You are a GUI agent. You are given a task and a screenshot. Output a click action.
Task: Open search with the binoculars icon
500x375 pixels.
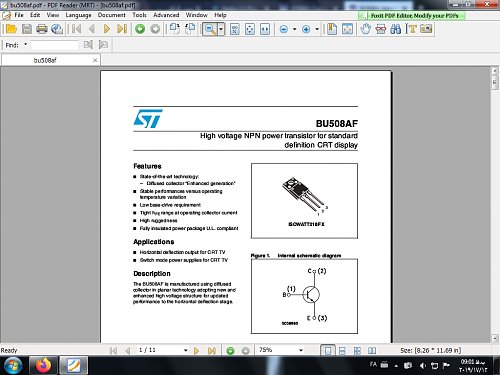click(x=396, y=29)
